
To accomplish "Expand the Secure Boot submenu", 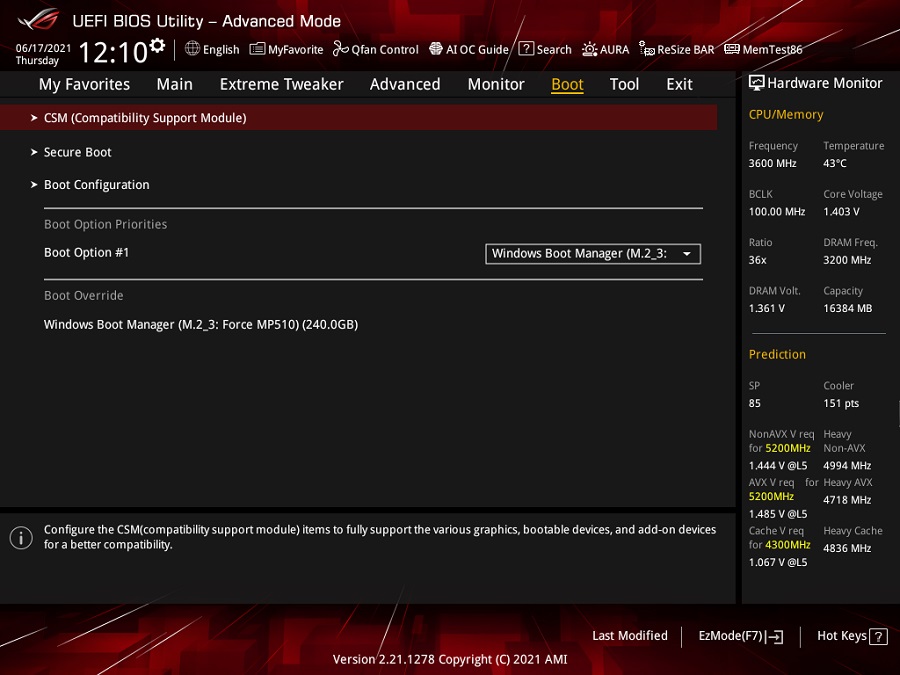I will [77, 152].
